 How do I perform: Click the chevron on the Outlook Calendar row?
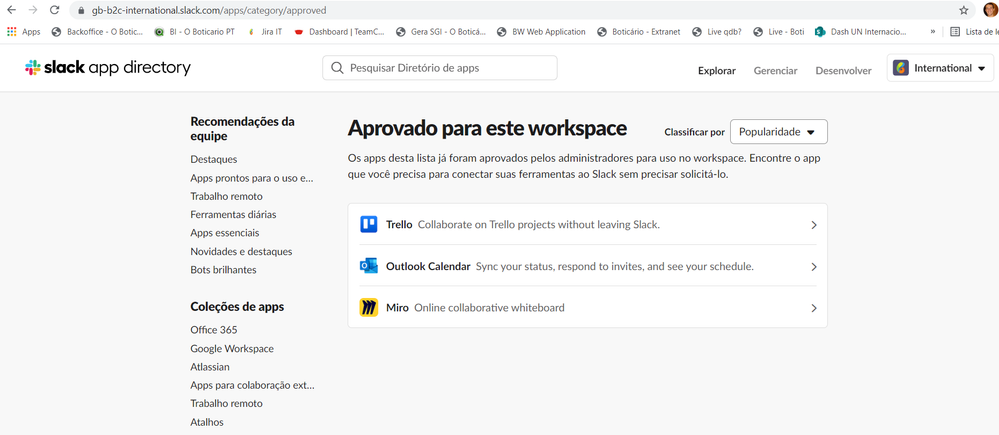pos(814,267)
